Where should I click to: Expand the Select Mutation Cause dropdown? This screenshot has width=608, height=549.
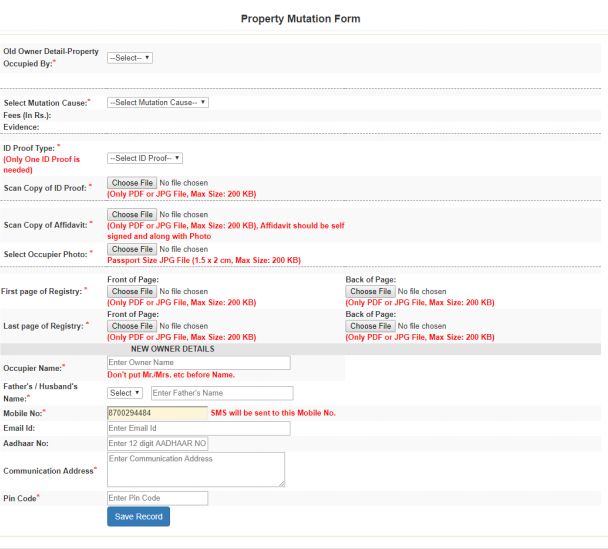pos(157,102)
